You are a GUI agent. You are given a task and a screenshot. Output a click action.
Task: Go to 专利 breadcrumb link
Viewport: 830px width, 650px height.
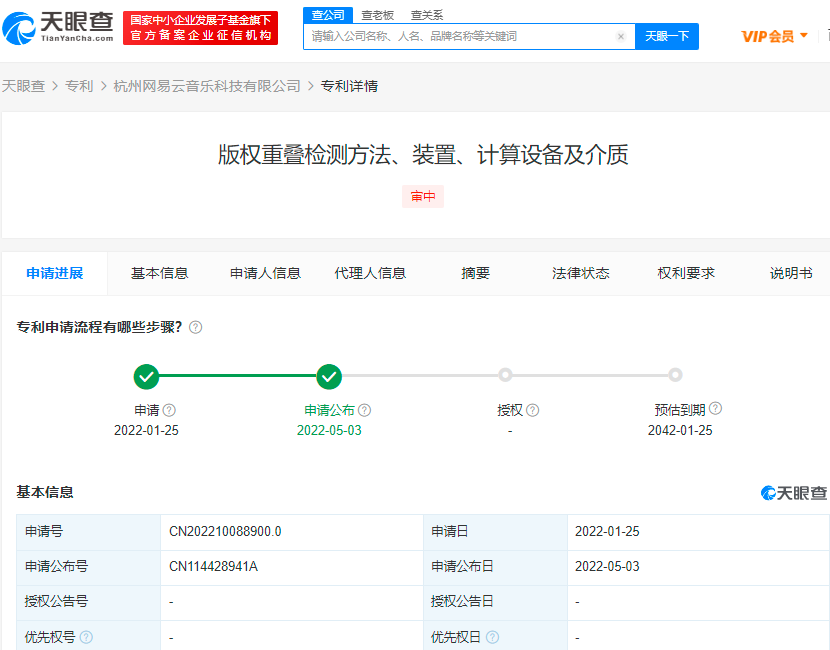(x=79, y=86)
